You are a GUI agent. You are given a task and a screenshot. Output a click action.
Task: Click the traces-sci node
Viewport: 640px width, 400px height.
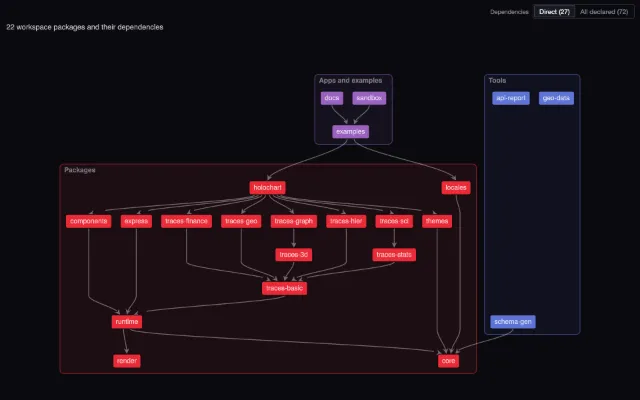(394, 221)
